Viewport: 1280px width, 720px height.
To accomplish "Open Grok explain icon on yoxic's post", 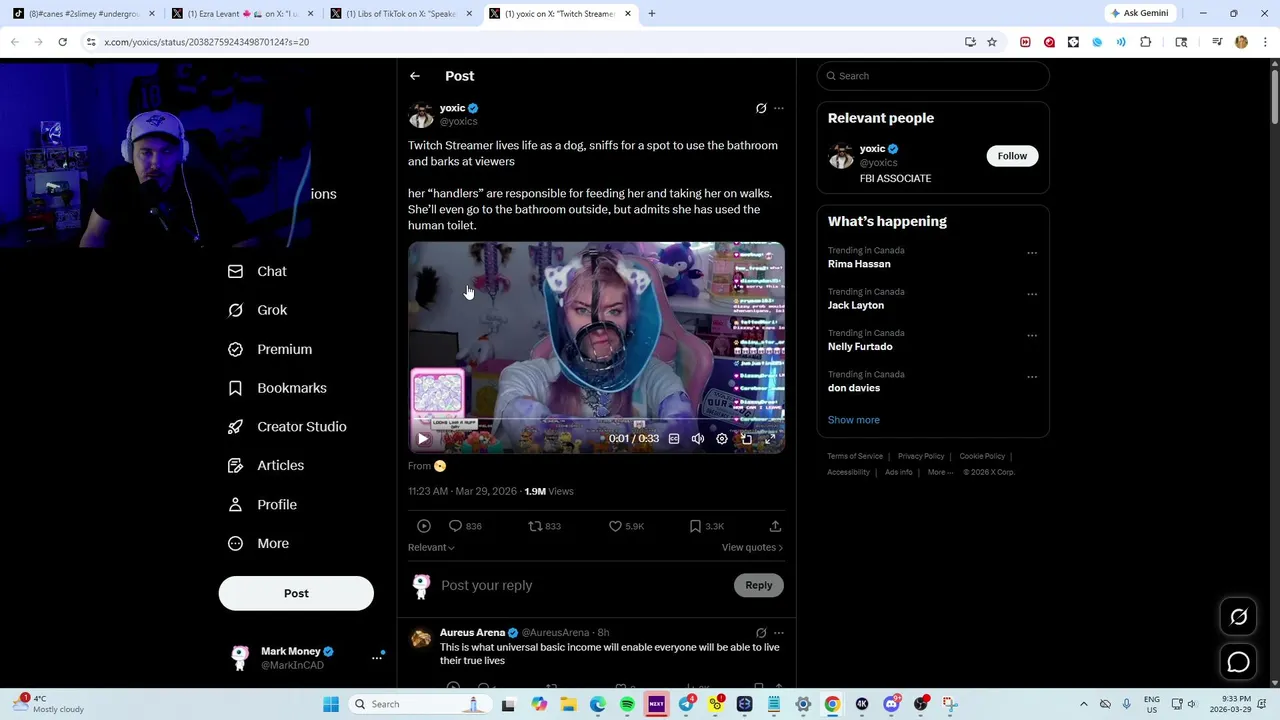I will (761, 108).
